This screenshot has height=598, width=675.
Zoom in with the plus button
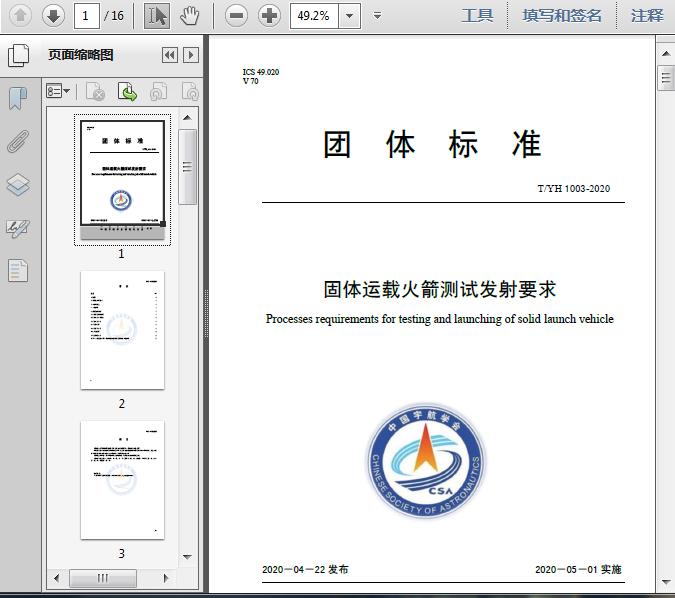pyautogui.click(x=269, y=16)
